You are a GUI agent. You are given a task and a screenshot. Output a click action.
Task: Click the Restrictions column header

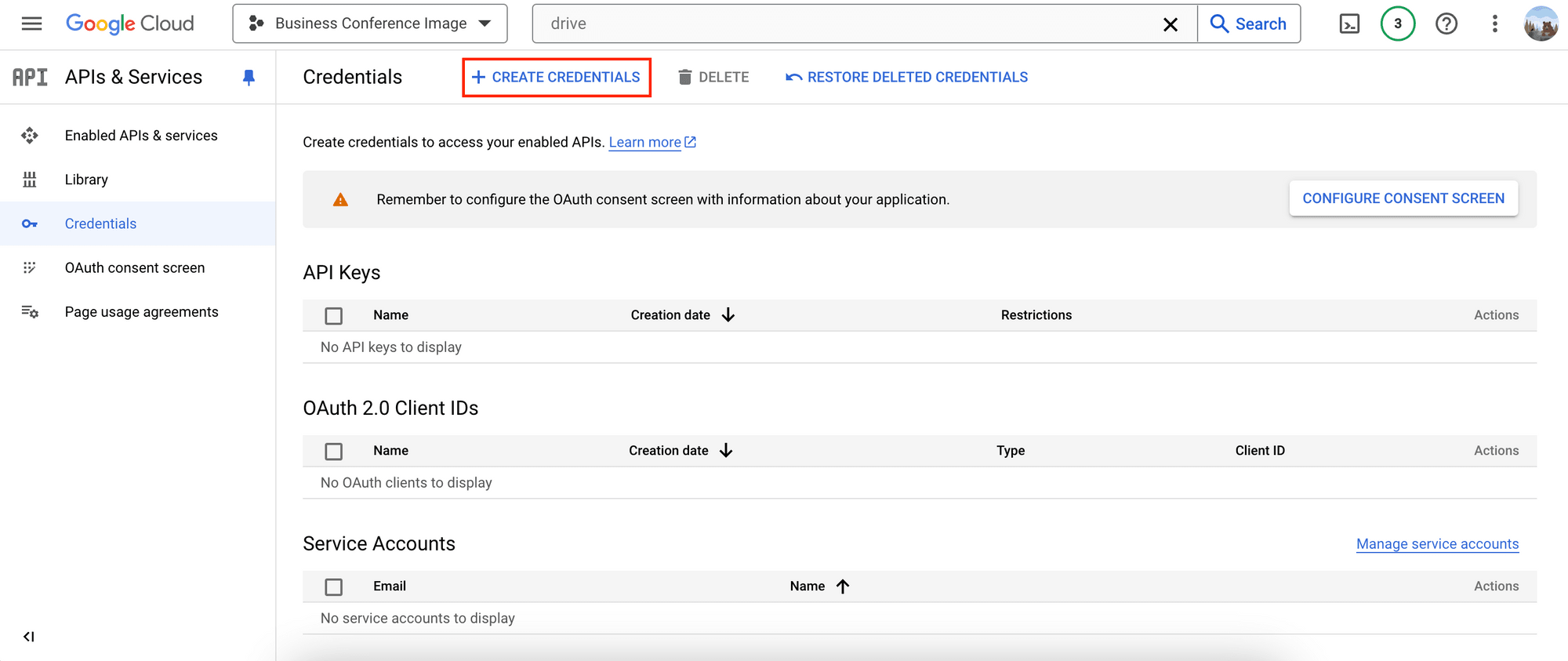[1036, 314]
